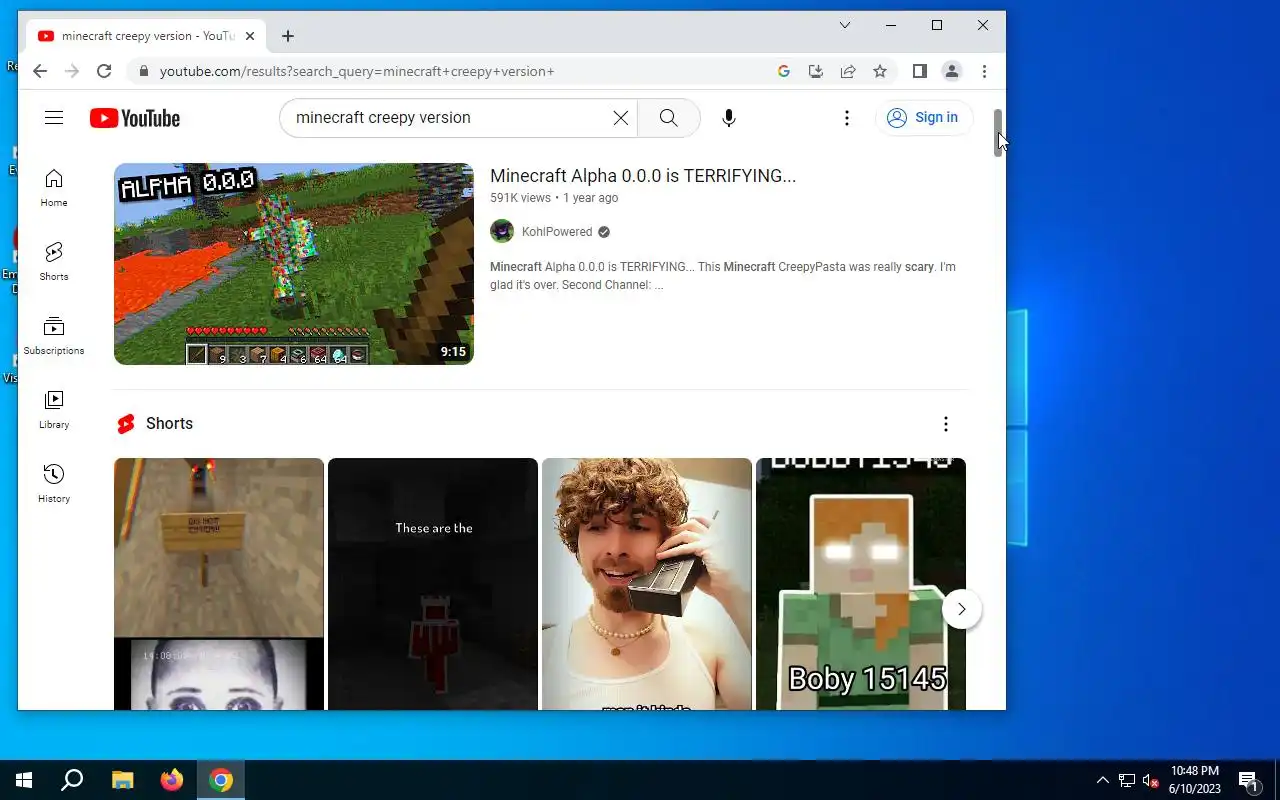This screenshot has height=800, width=1280.
Task: Play the Alpha 0.0.0 video thumbnail
Action: click(x=294, y=264)
